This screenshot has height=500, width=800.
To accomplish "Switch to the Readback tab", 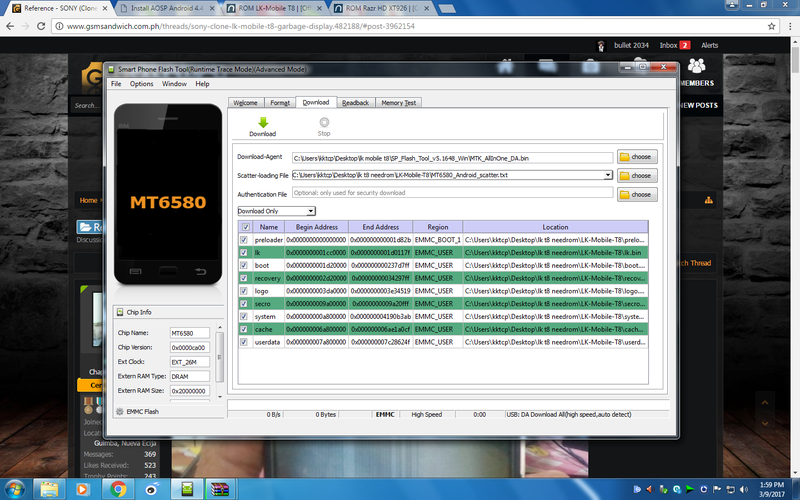I will click(356, 103).
